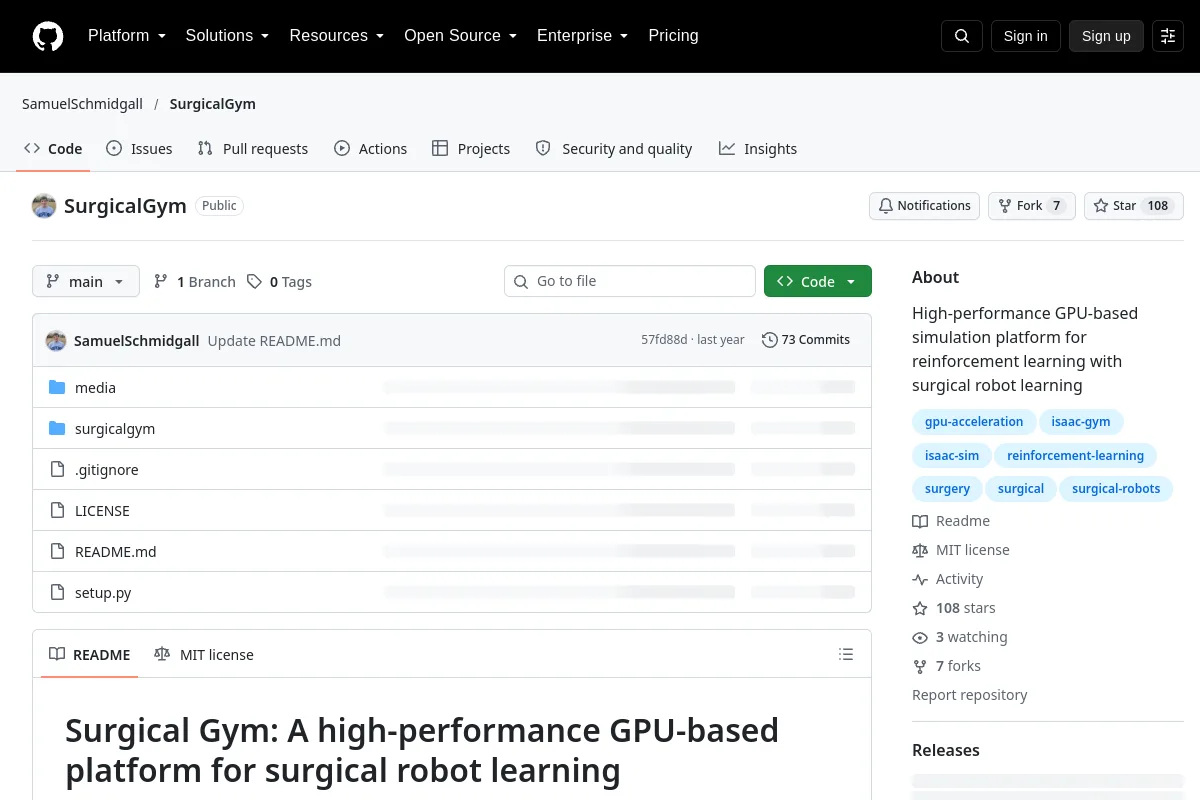Screen dimensions: 1200x800
Task: Click the star icon beside 108 stars
Action: pos(920,608)
